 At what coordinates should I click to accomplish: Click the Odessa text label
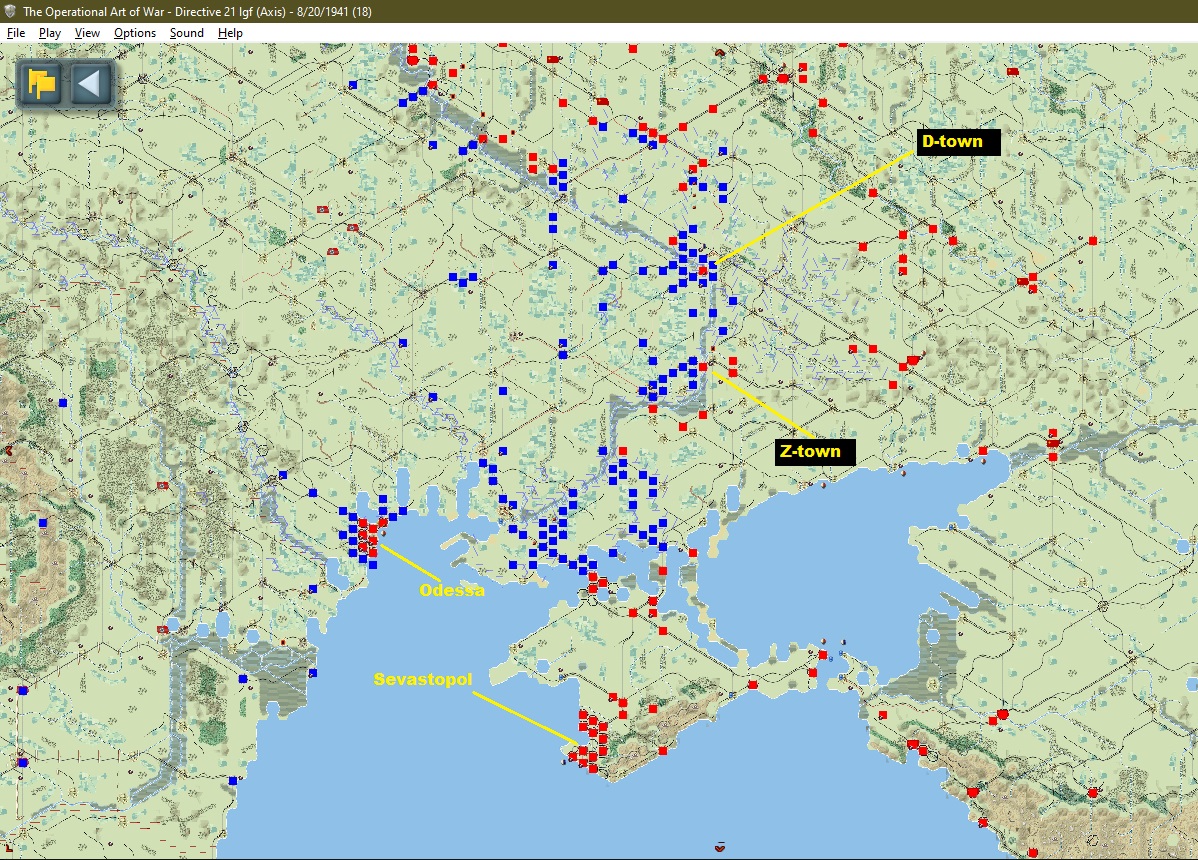pyautogui.click(x=451, y=590)
